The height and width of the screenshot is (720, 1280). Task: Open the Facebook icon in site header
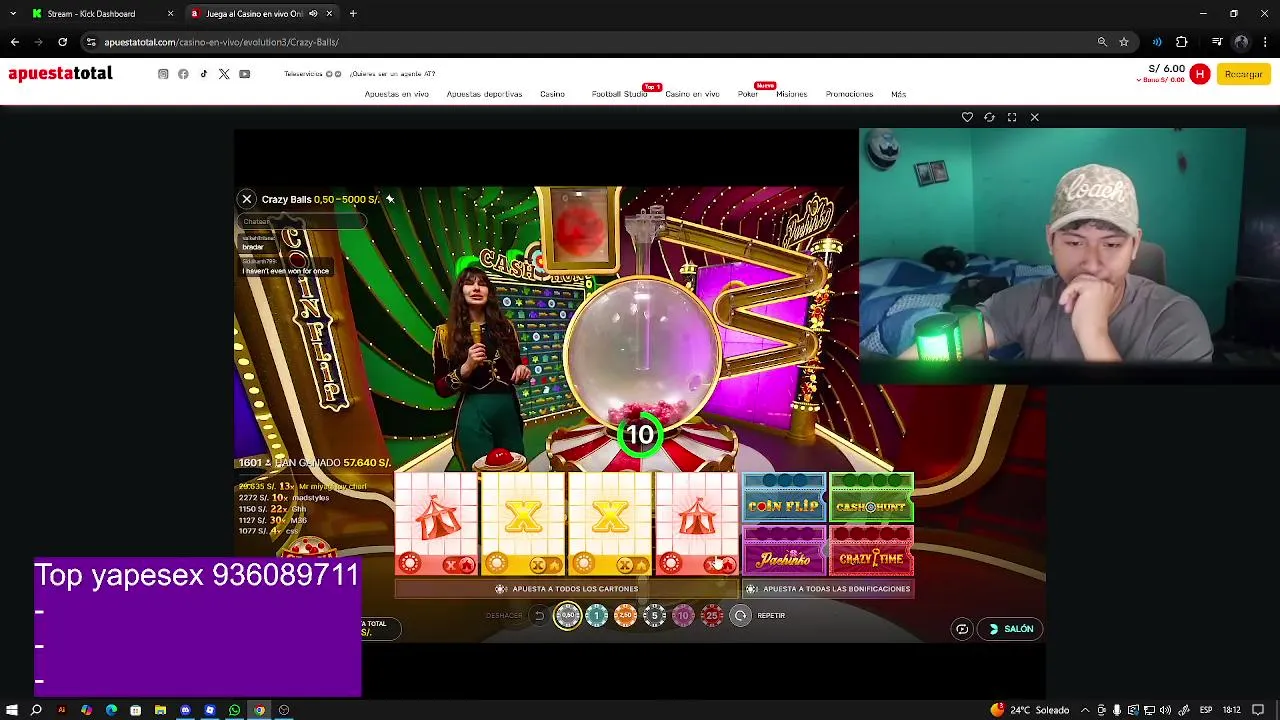click(183, 74)
